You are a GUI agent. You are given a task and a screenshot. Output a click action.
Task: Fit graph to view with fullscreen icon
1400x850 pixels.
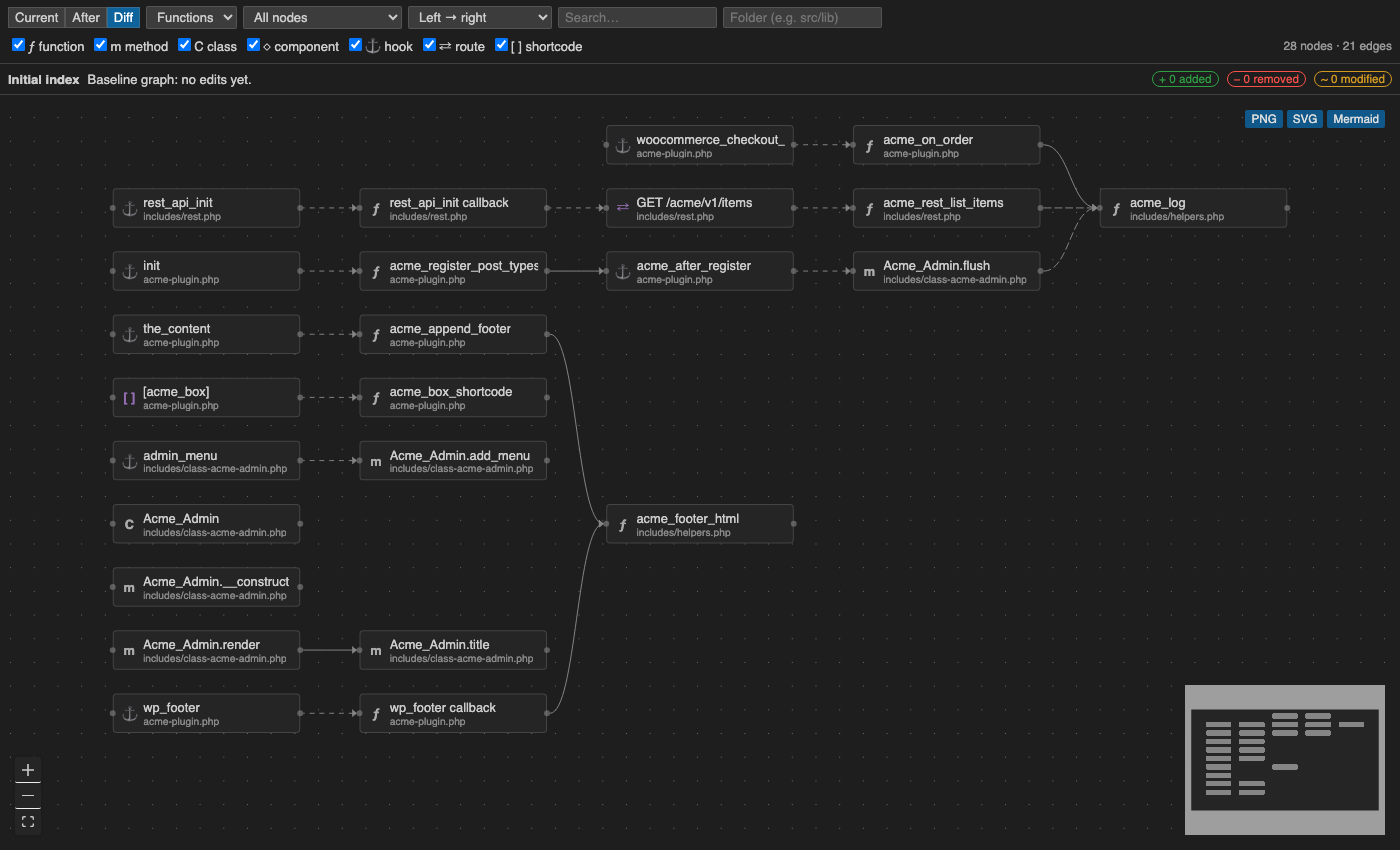click(28, 821)
